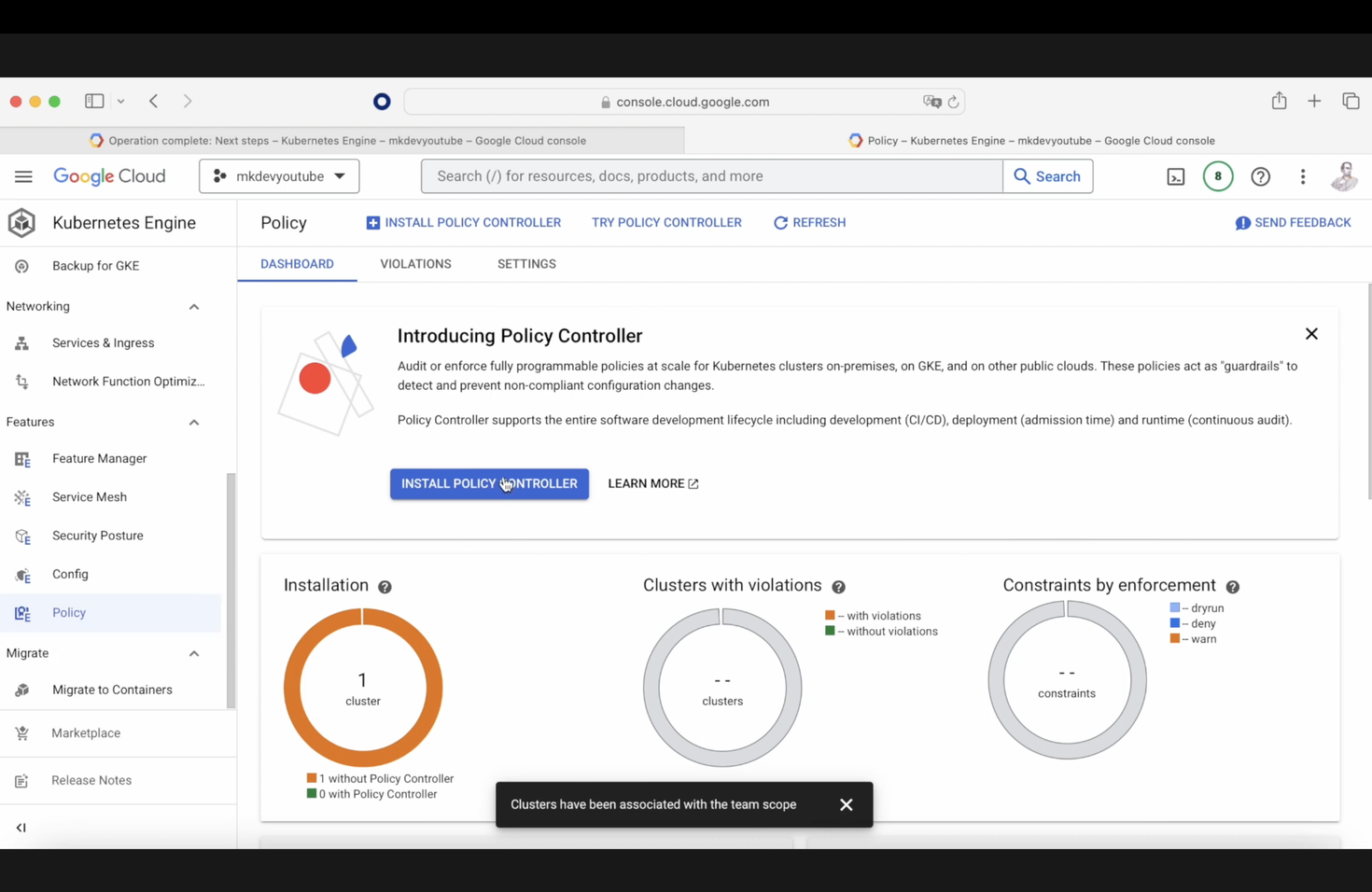Show the Safari tab overview
The image size is (1372, 892).
coord(1351,101)
